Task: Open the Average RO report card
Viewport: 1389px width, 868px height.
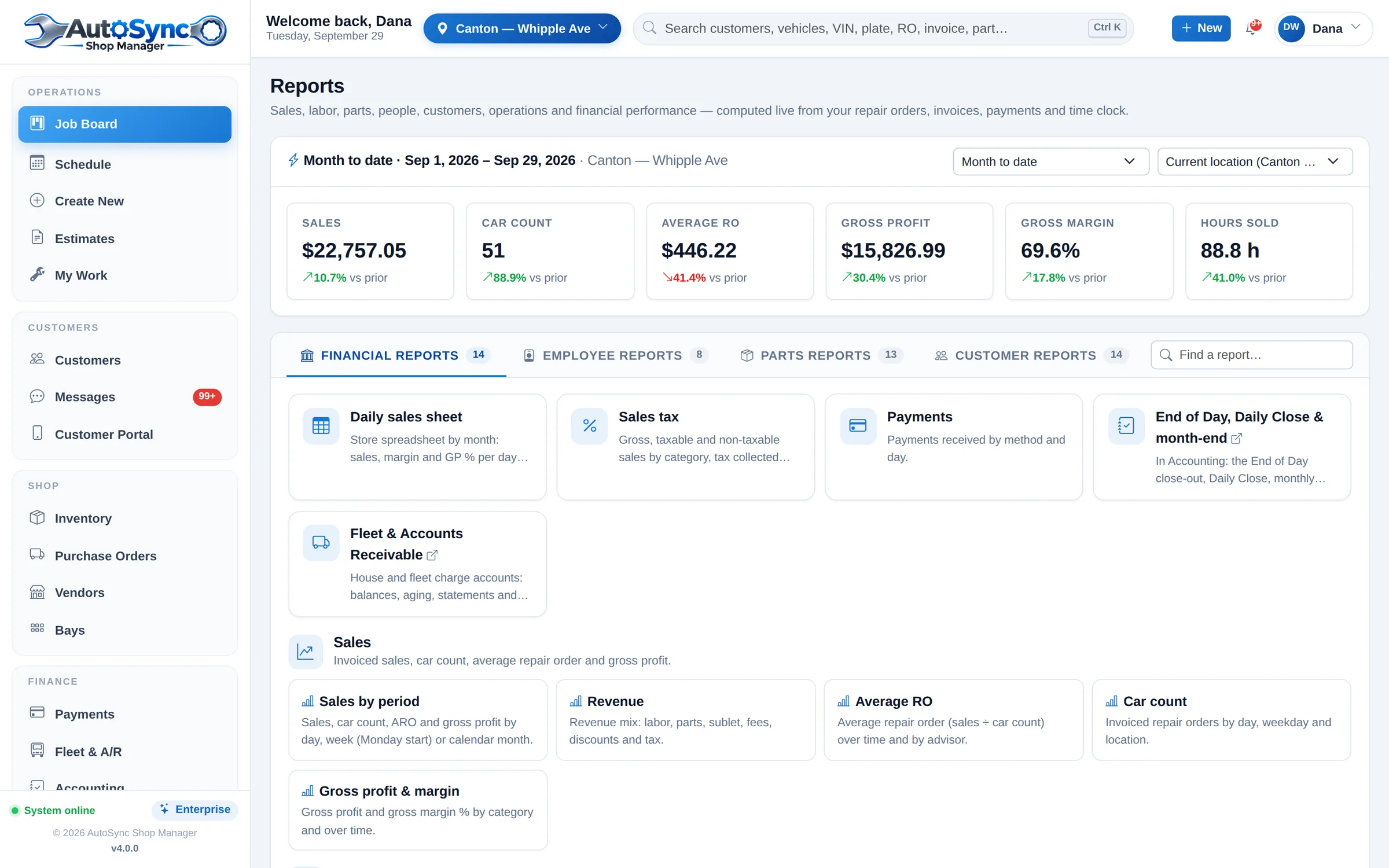Action: click(954, 720)
